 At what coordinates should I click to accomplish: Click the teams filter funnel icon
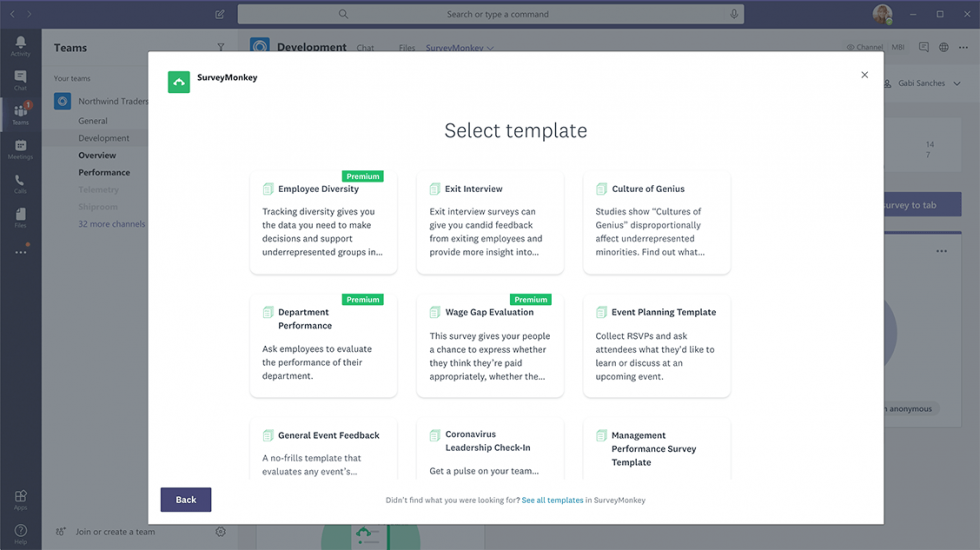point(221,48)
